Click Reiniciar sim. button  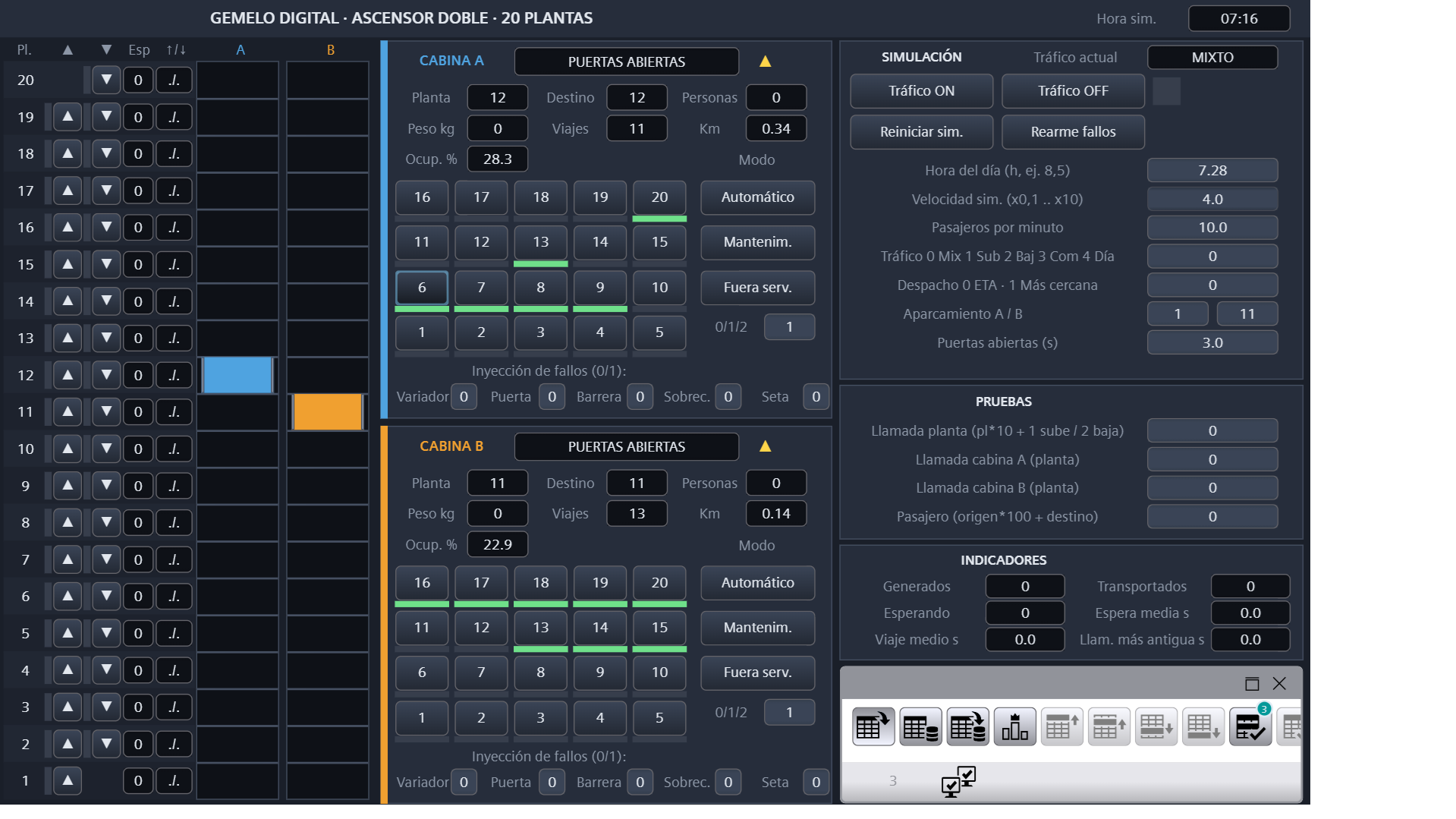(x=921, y=132)
